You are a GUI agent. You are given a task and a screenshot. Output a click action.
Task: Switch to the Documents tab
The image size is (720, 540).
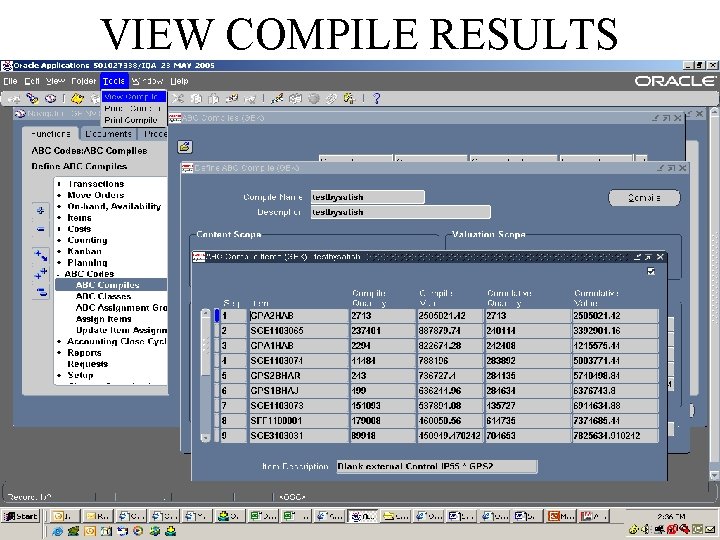(x=108, y=134)
